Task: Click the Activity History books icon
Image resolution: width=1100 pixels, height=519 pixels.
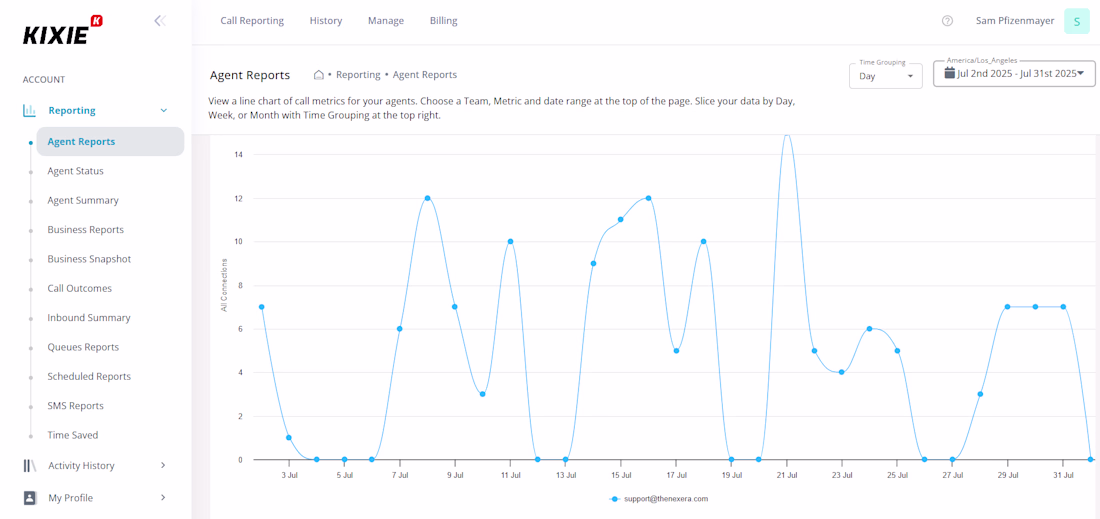Action: coord(29,465)
